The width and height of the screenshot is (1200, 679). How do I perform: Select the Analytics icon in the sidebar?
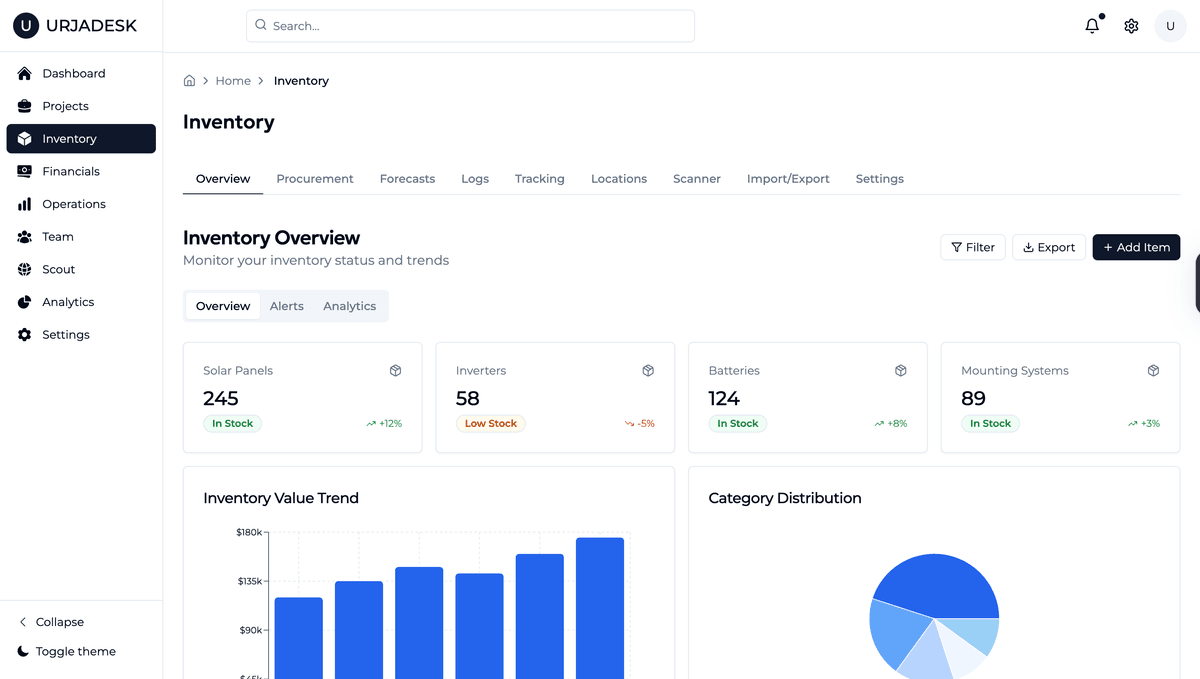pos(25,301)
